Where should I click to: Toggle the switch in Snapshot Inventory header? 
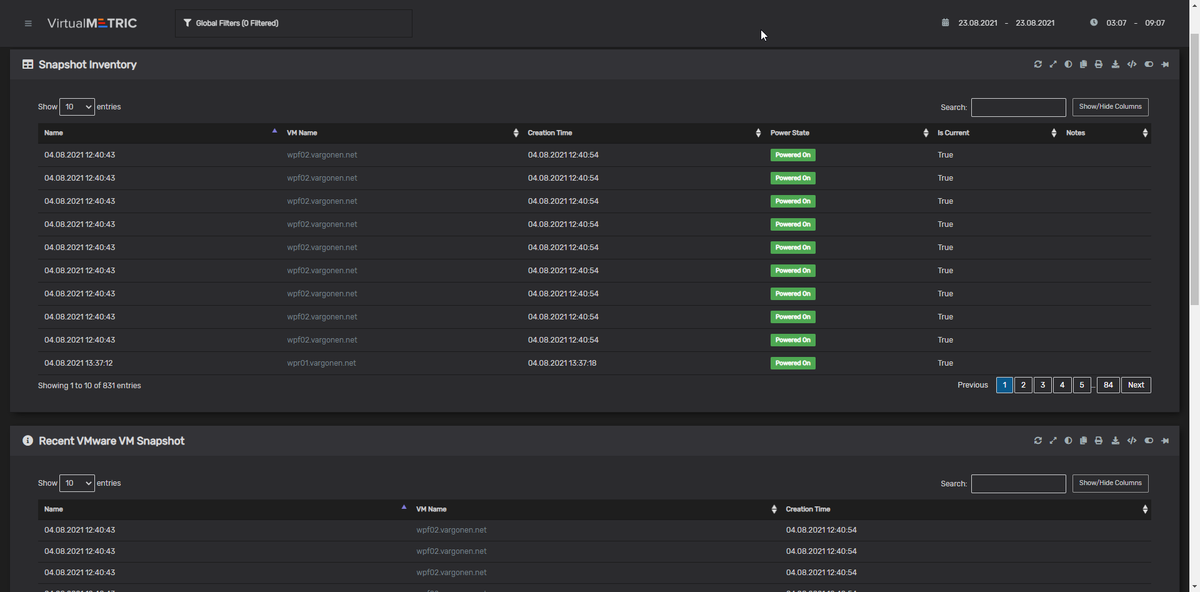tap(1149, 64)
